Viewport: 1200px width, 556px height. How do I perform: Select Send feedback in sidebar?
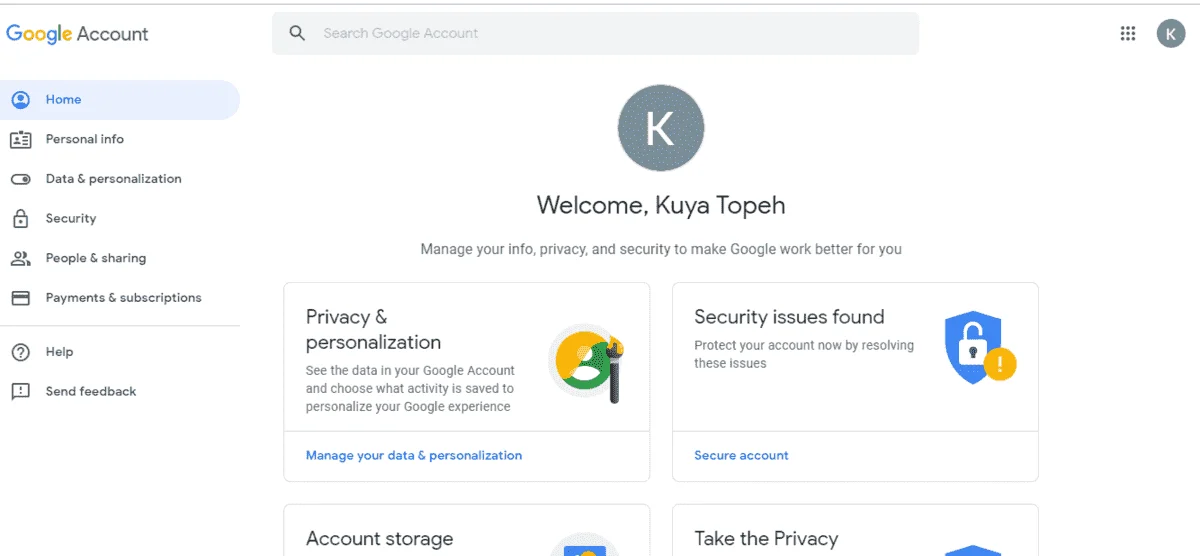pos(120,392)
